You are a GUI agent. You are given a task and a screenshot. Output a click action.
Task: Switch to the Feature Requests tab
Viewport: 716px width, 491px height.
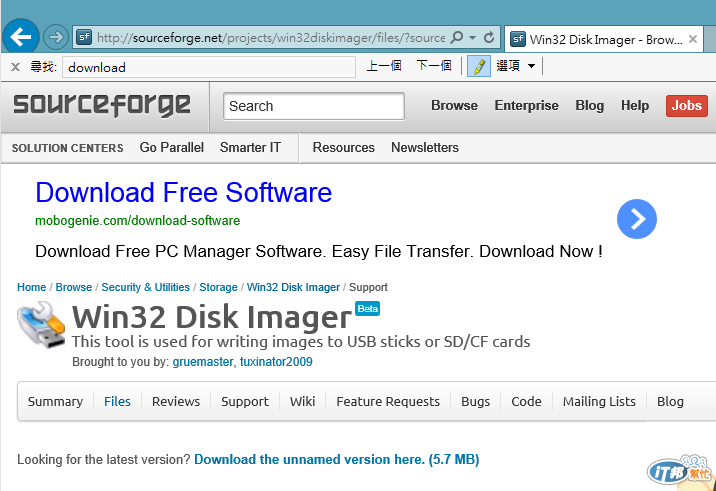coord(388,401)
